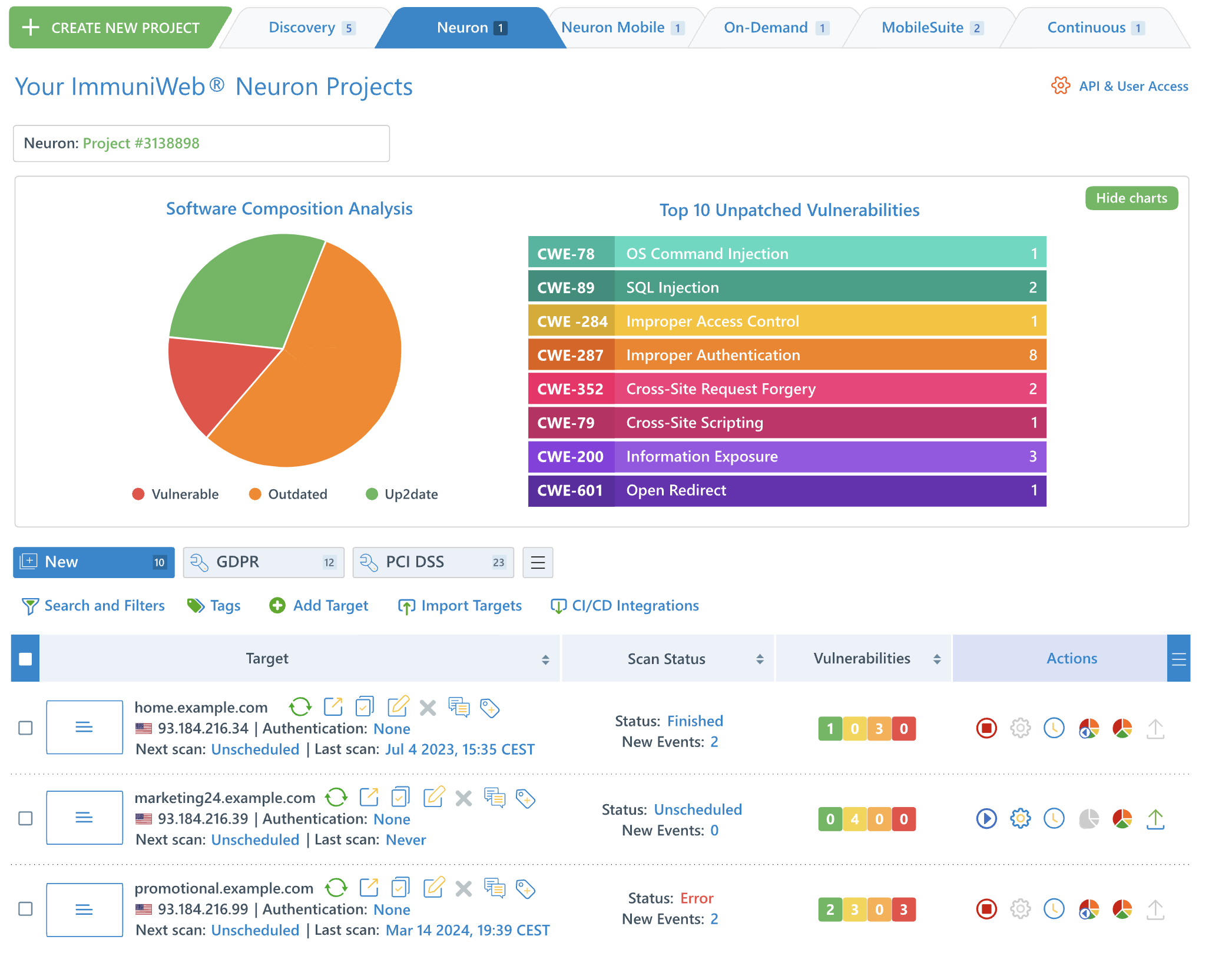Click Add Target

319,606
